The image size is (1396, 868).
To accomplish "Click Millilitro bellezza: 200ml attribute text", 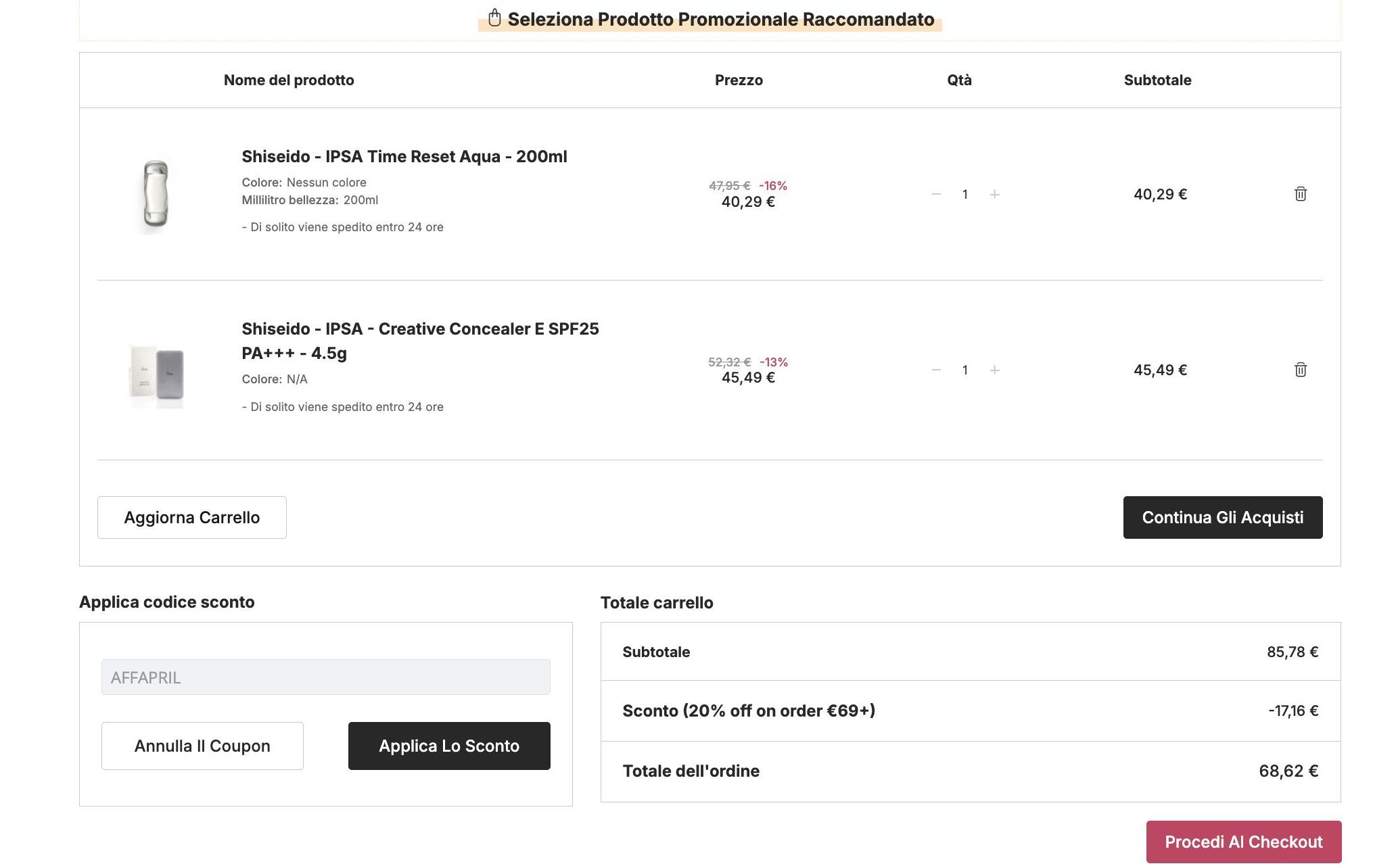I will (x=310, y=200).
